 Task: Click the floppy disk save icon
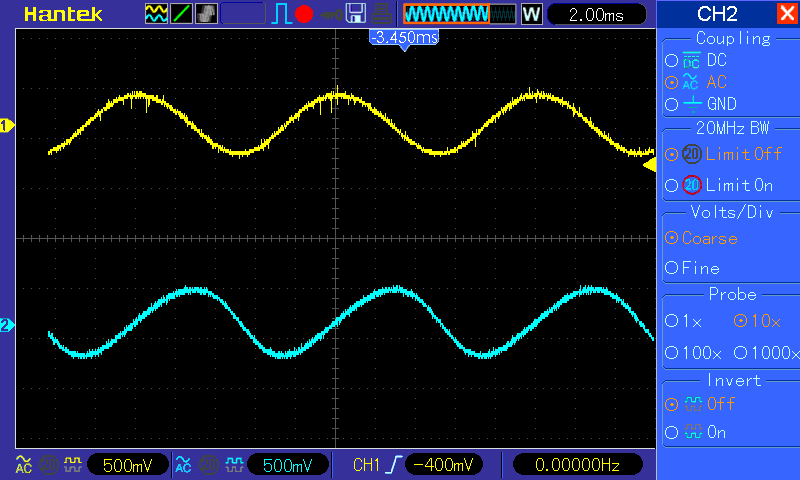coord(356,13)
